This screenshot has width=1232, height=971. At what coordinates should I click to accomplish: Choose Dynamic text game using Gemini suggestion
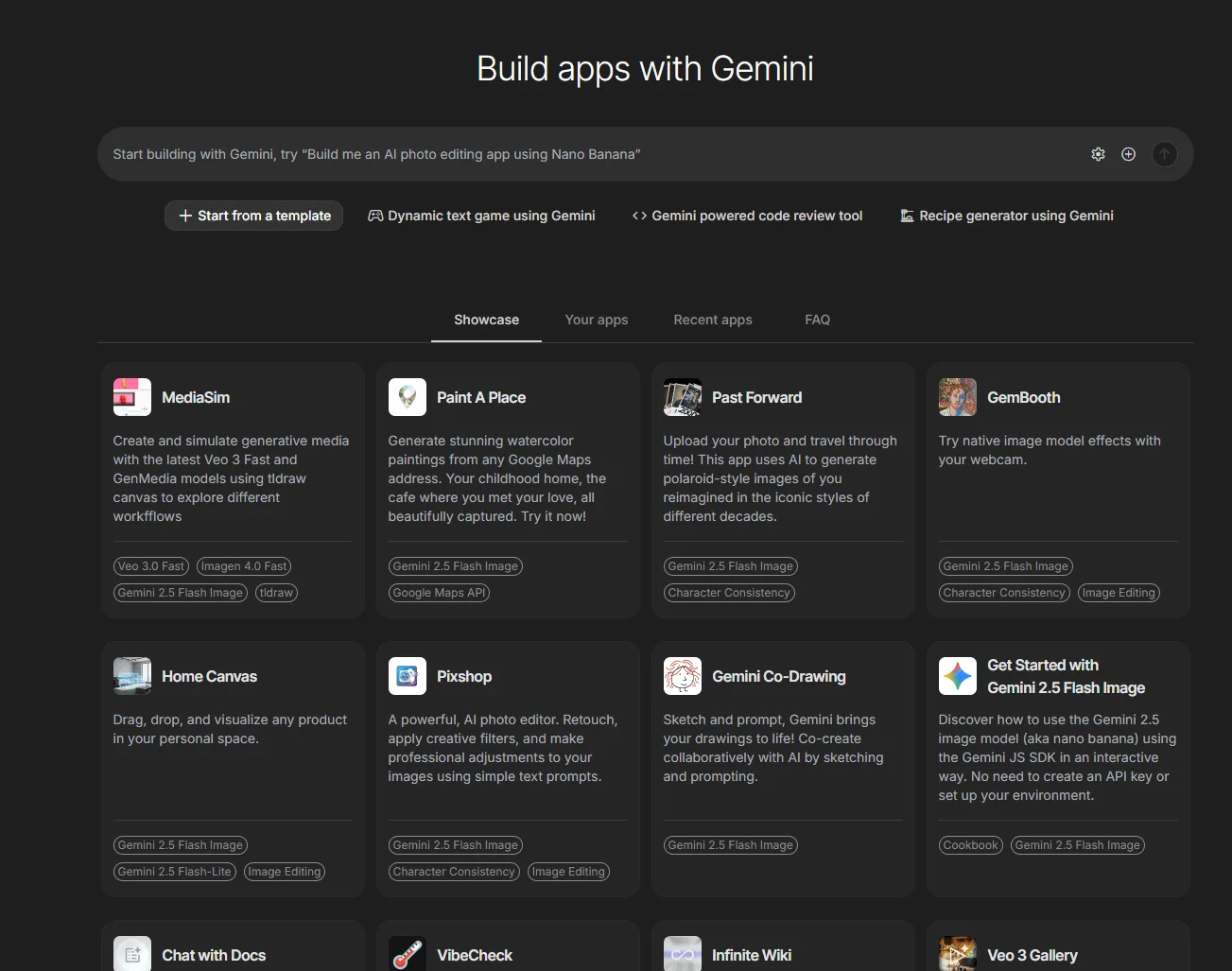point(481,216)
